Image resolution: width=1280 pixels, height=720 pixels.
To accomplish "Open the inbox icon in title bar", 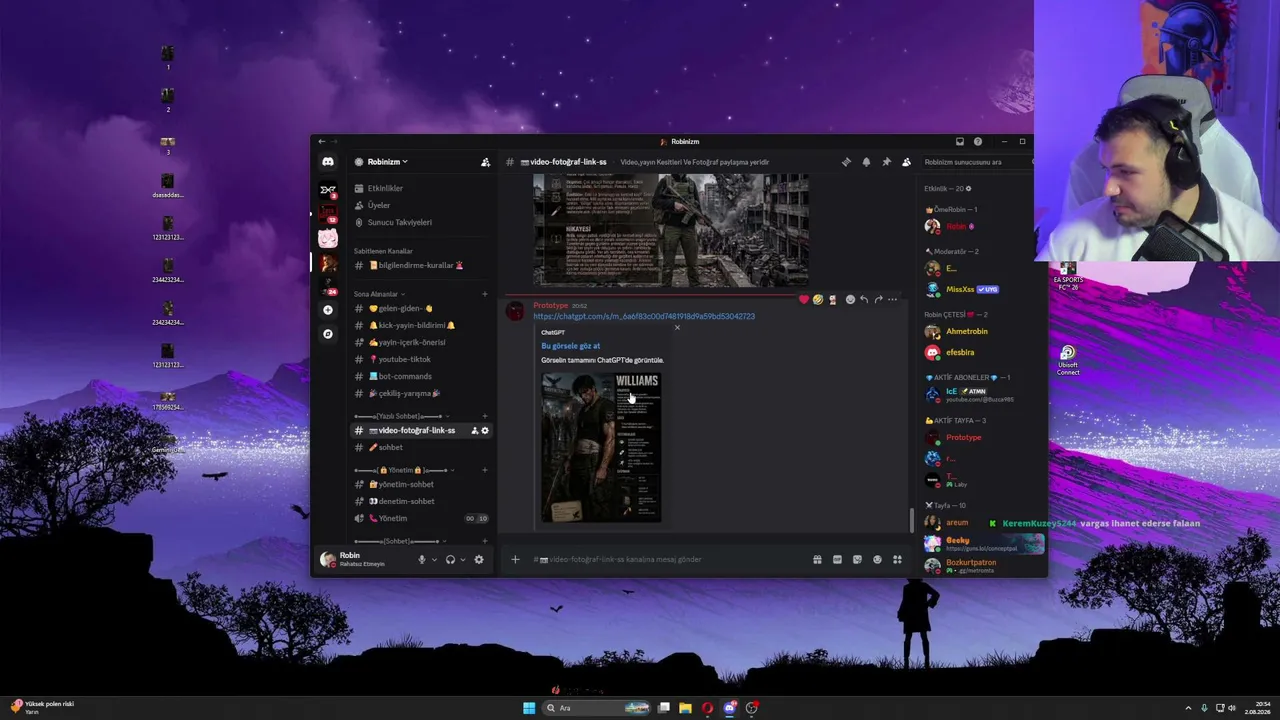I will [960, 142].
